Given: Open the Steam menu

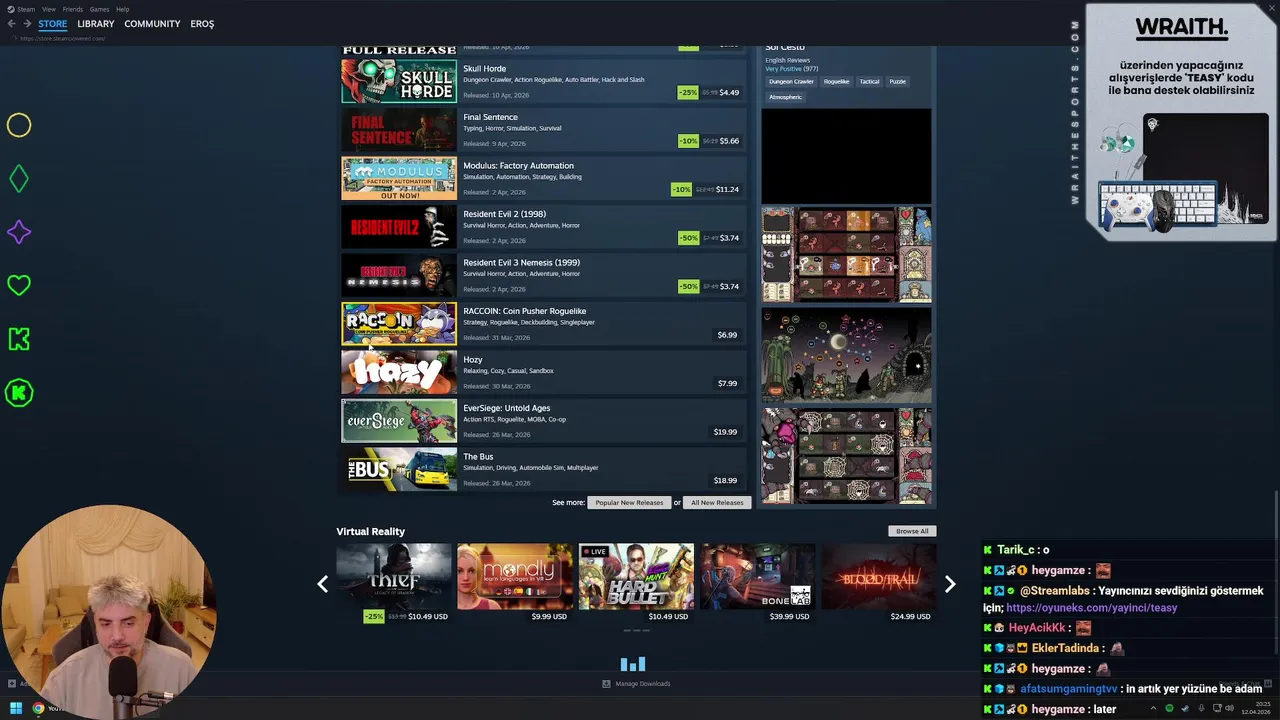Looking at the screenshot, I should pos(24,9).
